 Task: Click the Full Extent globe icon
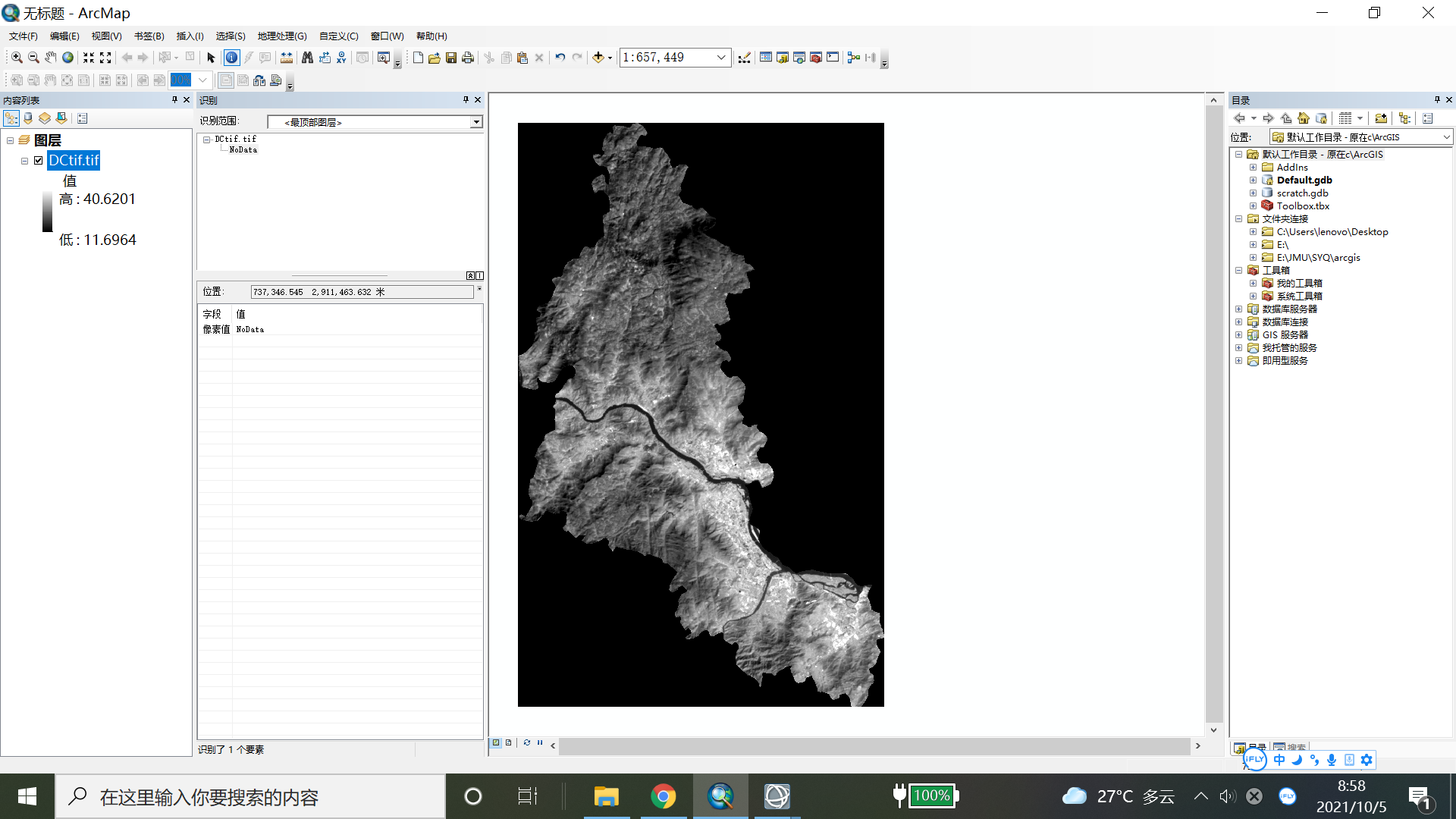pyautogui.click(x=68, y=58)
